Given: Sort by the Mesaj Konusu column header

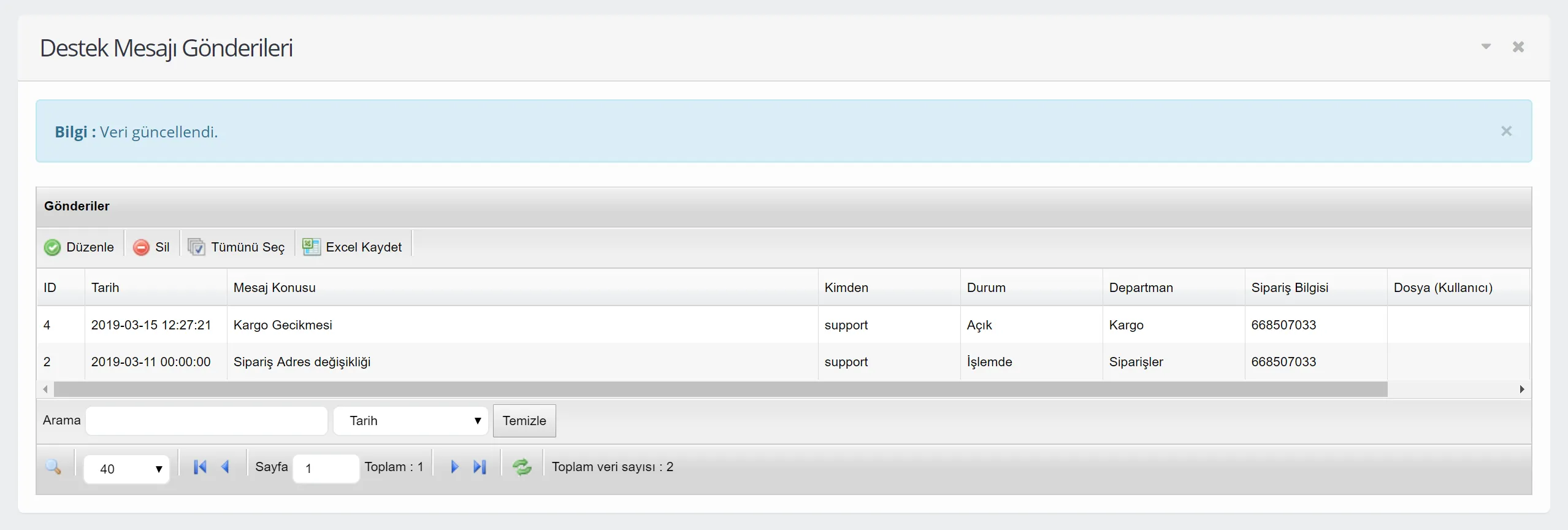Looking at the screenshot, I should [x=275, y=288].
